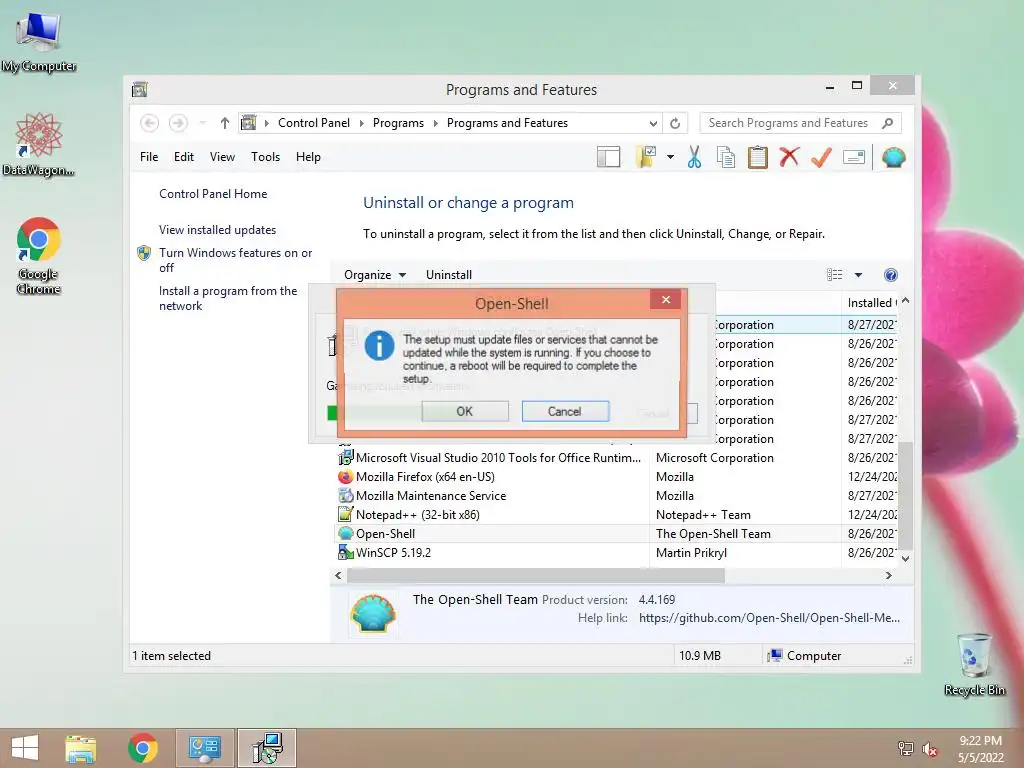Image resolution: width=1024 pixels, height=768 pixels.
Task: Click the red X Delete toolbar icon
Action: (x=790, y=157)
